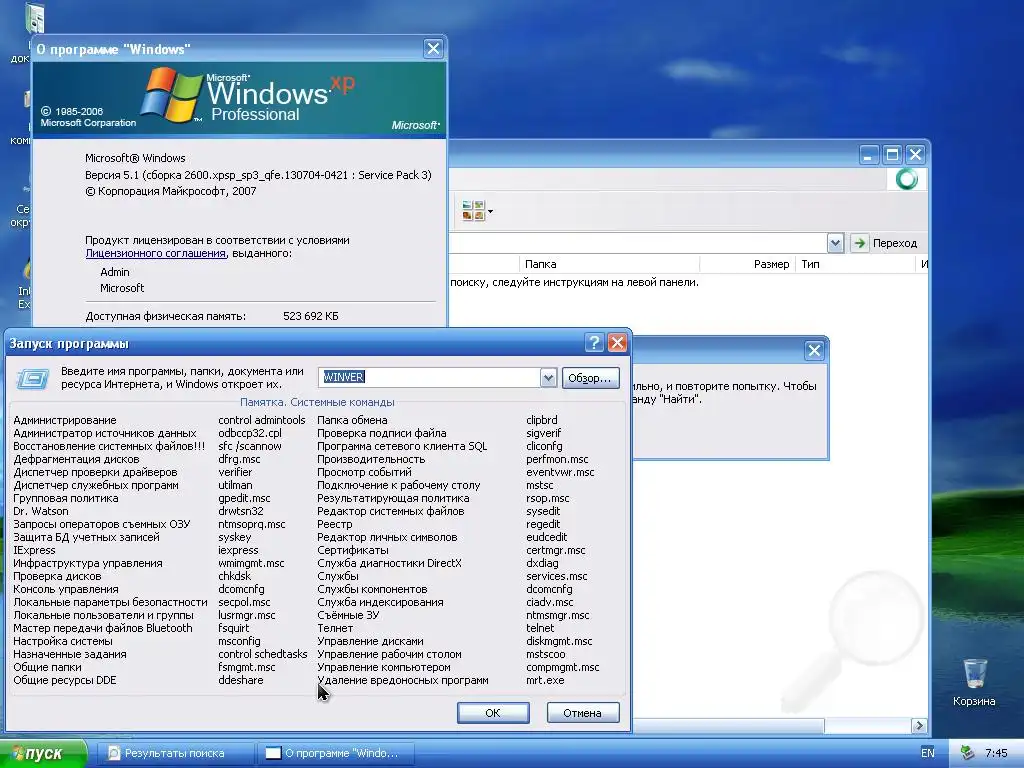Click the Переход go button label

pyautogui.click(x=895, y=243)
